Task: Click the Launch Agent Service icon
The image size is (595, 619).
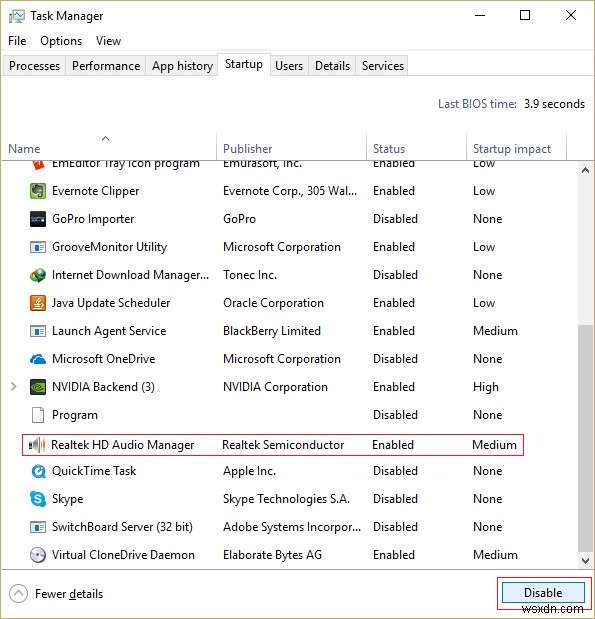Action: (38, 331)
